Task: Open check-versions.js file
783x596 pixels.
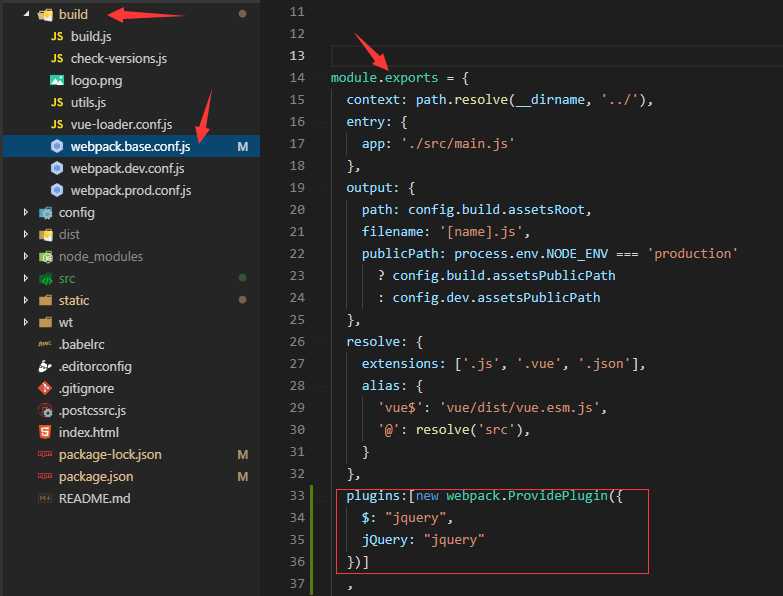Action: [x=119, y=58]
